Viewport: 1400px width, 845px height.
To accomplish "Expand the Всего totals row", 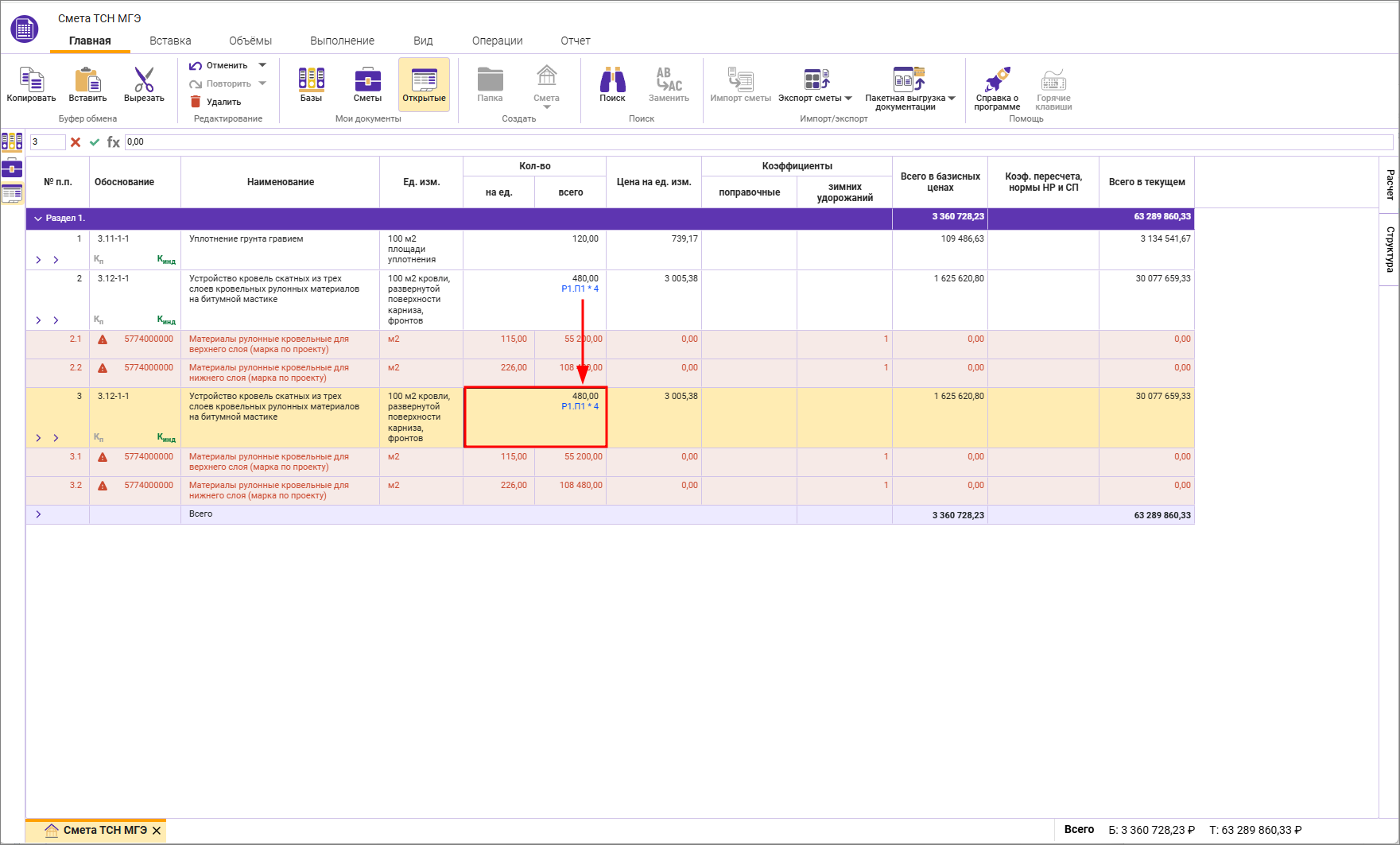I will click(38, 514).
